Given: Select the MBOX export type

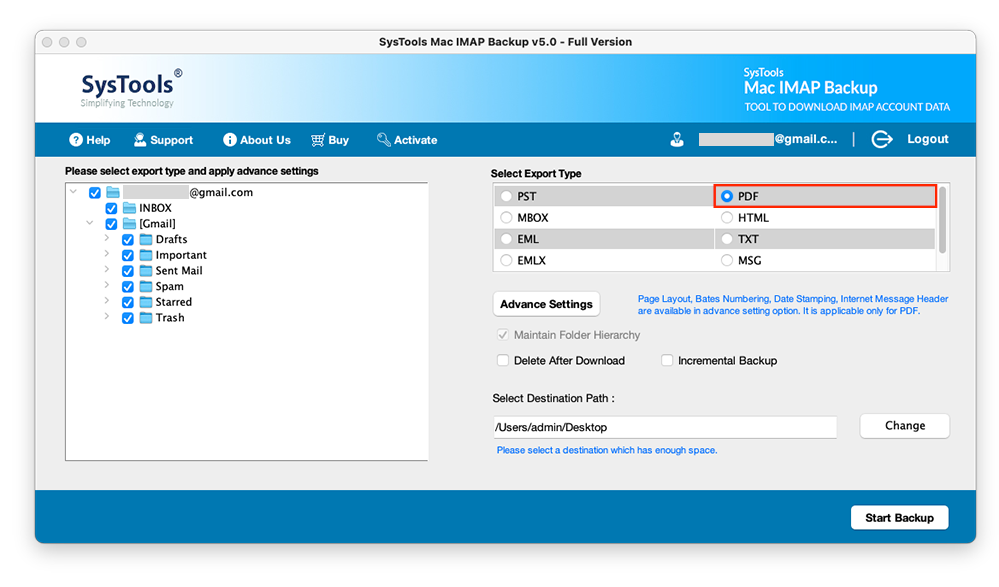Looking at the screenshot, I should click(x=506, y=217).
